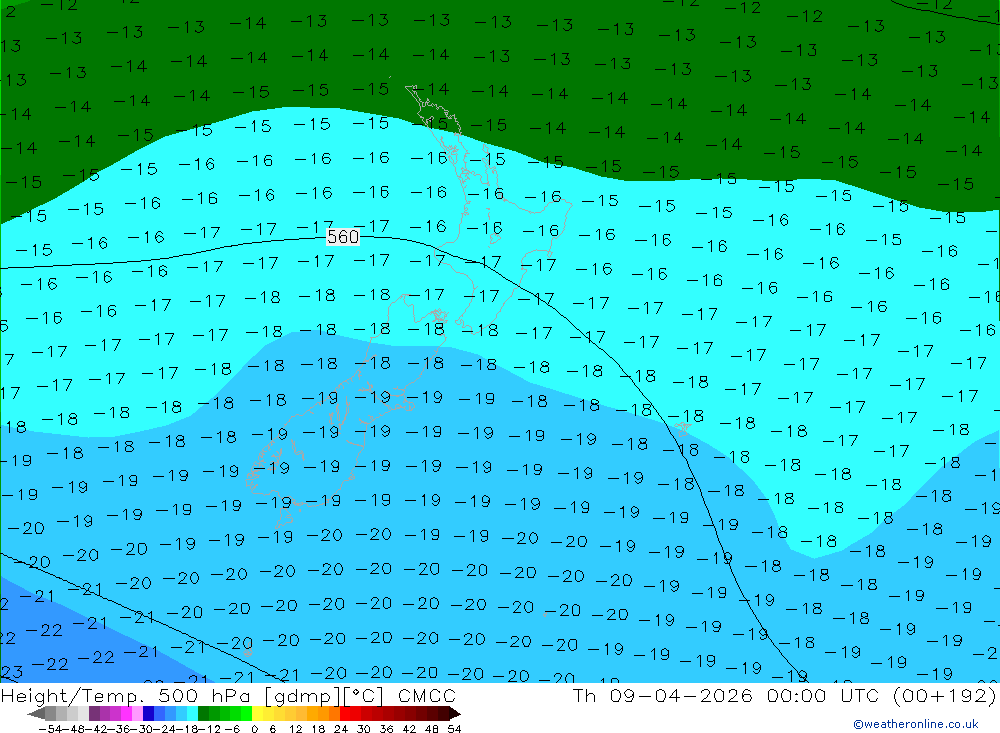Click the '(00+192)' forecast hour text

pos(944,695)
